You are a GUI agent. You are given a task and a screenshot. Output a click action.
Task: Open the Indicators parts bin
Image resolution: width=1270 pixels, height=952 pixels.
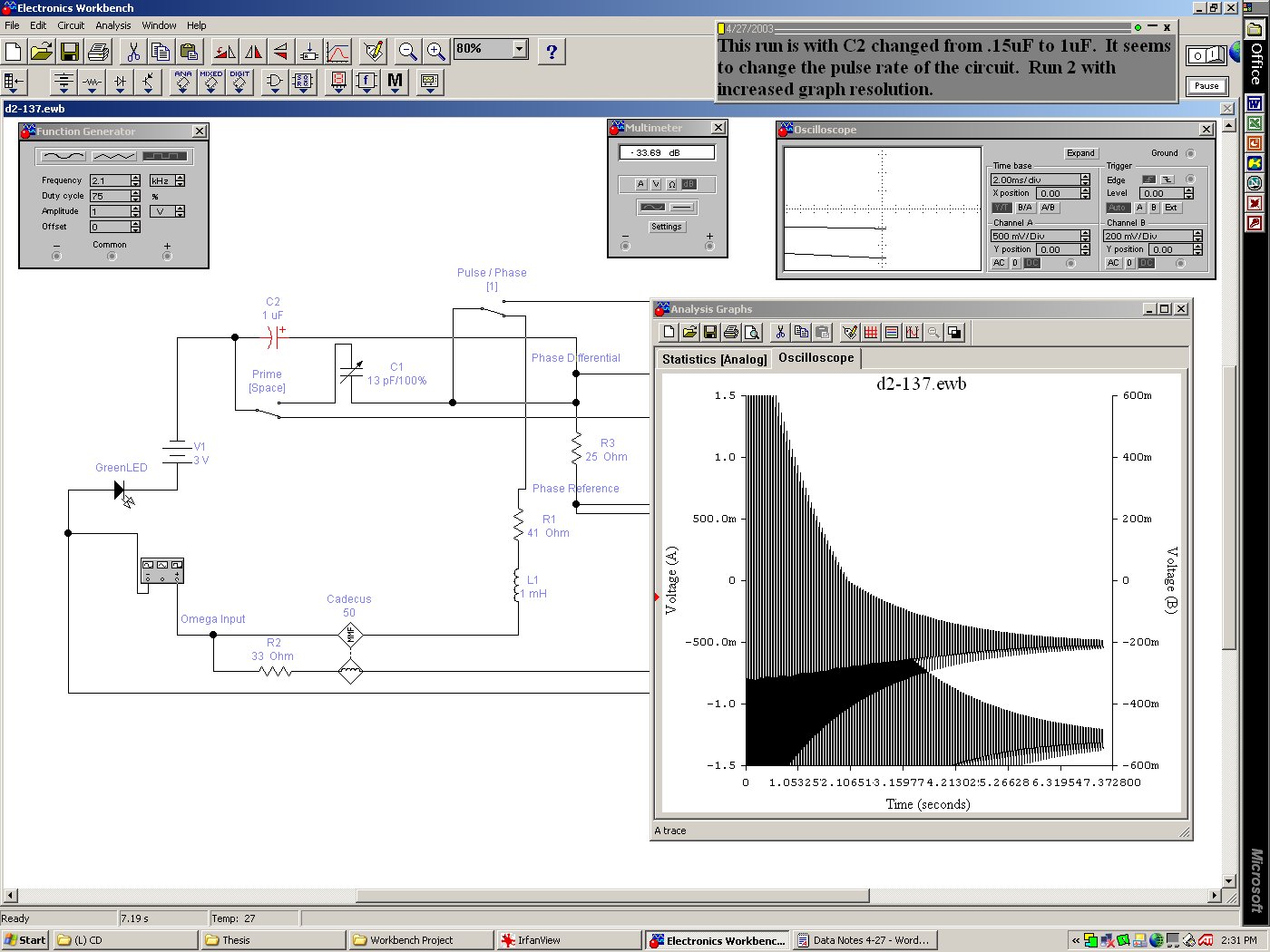pyautogui.click(x=337, y=83)
